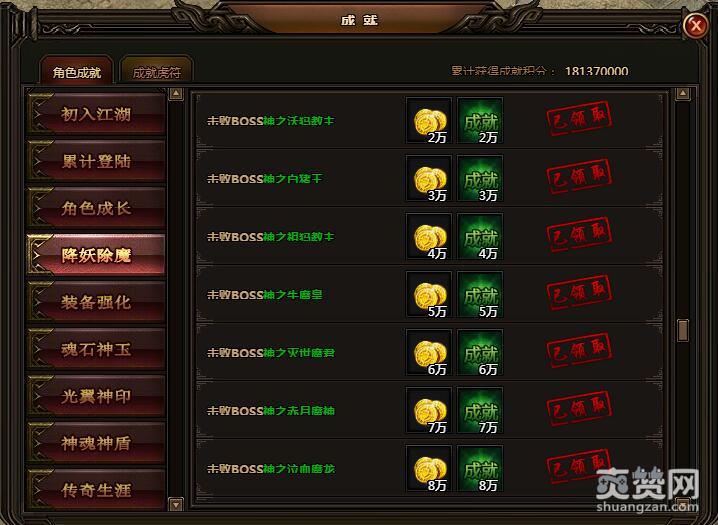Close the achievement window with red X
Viewport: 718px width, 525px height.
click(696, 25)
